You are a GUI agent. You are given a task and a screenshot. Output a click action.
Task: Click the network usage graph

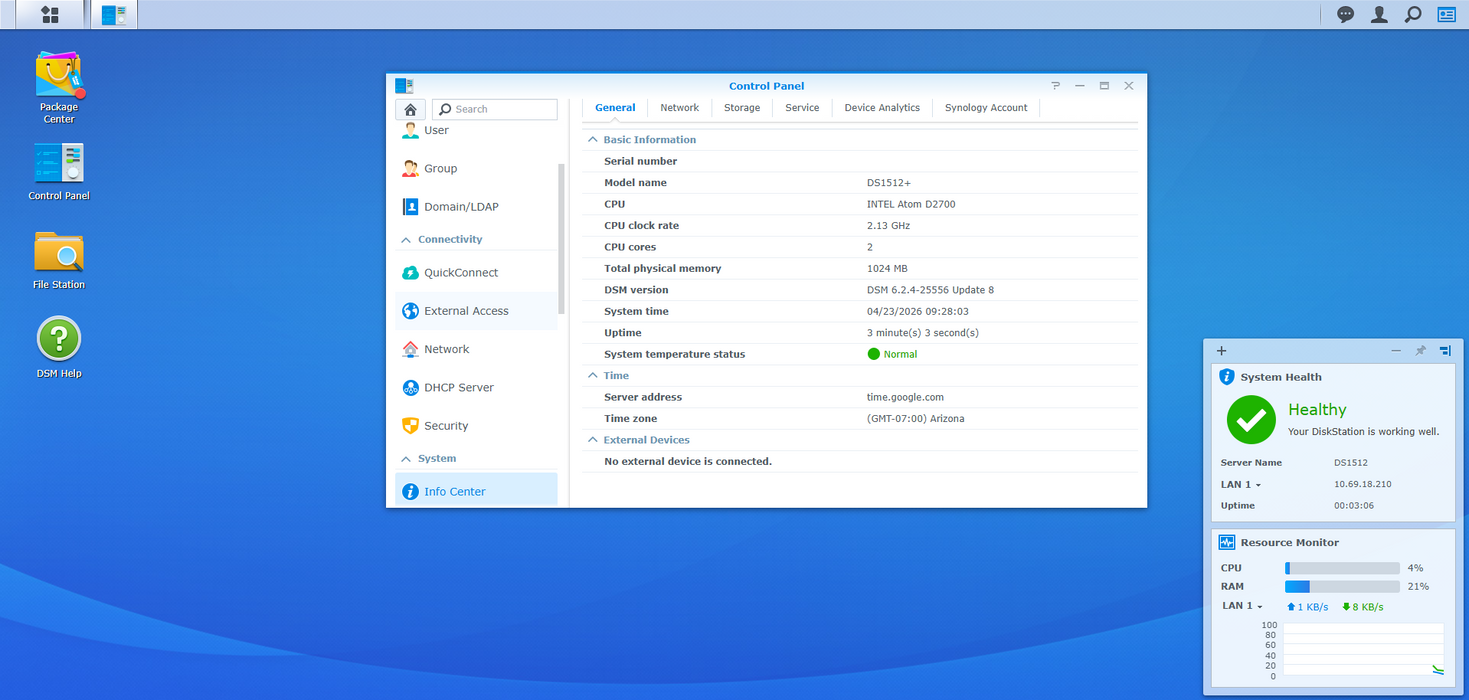[x=1363, y=650]
